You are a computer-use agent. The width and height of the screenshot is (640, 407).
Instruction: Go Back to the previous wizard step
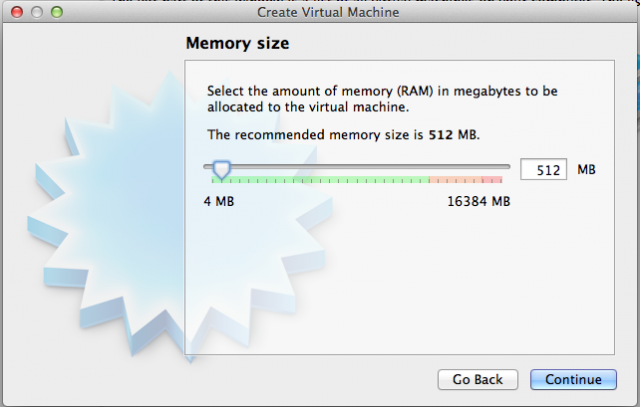478,380
